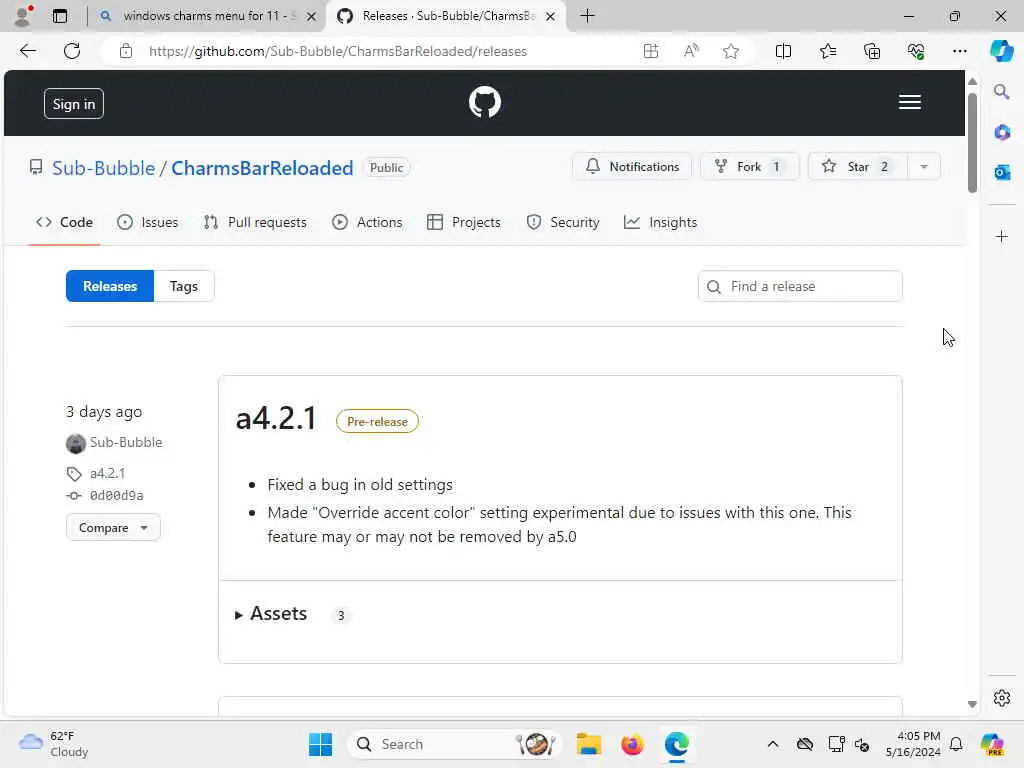Turn on Read aloud
This screenshot has width=1024, height=768.
click(x=691, y=51)
